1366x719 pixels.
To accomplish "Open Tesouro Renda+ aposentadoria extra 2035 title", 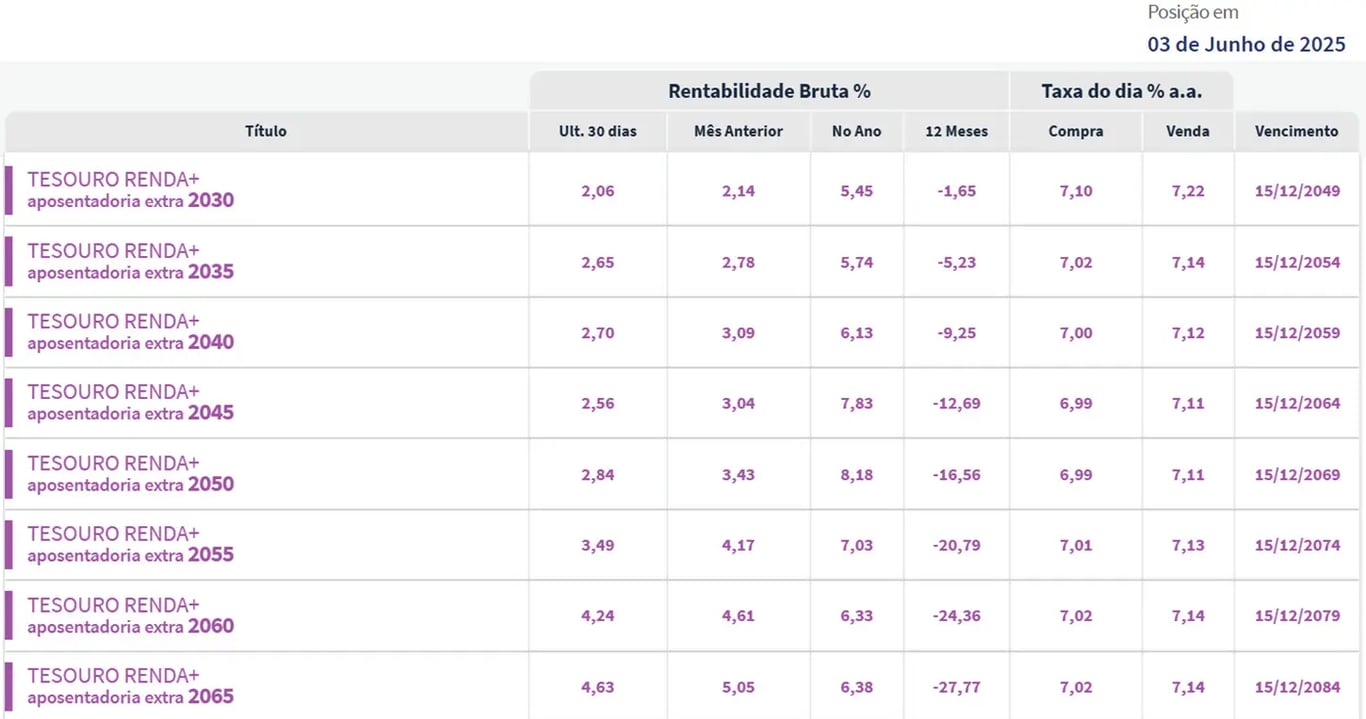I will point(130,261).
